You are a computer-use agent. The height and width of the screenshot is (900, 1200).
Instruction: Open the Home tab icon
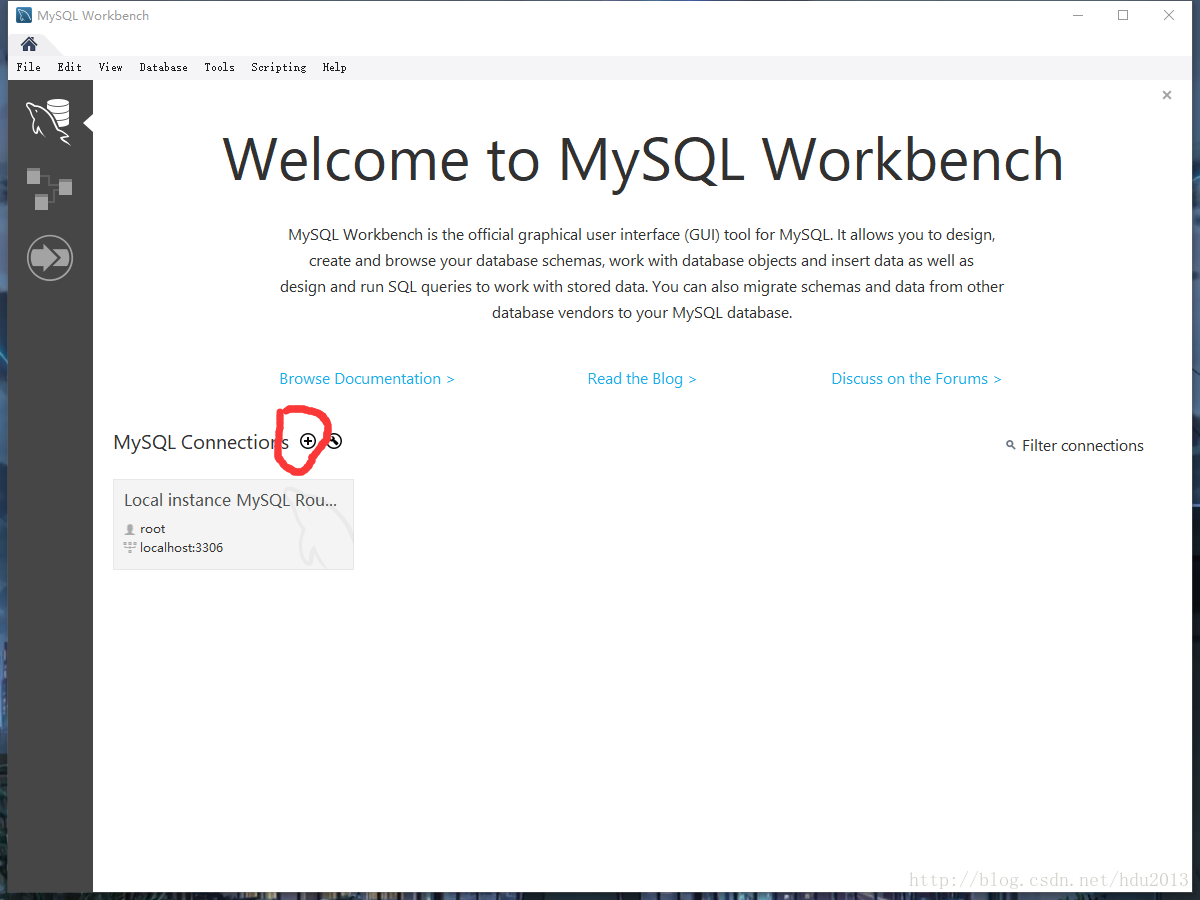(x=29, y=44)
